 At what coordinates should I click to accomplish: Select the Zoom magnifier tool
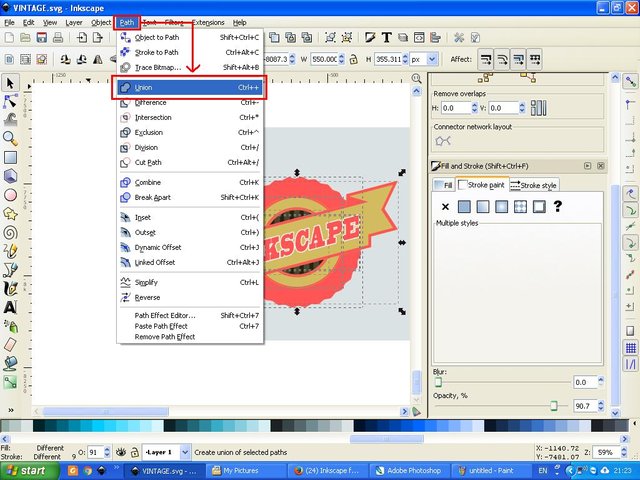pyautogui.click(x=10, y=139)
